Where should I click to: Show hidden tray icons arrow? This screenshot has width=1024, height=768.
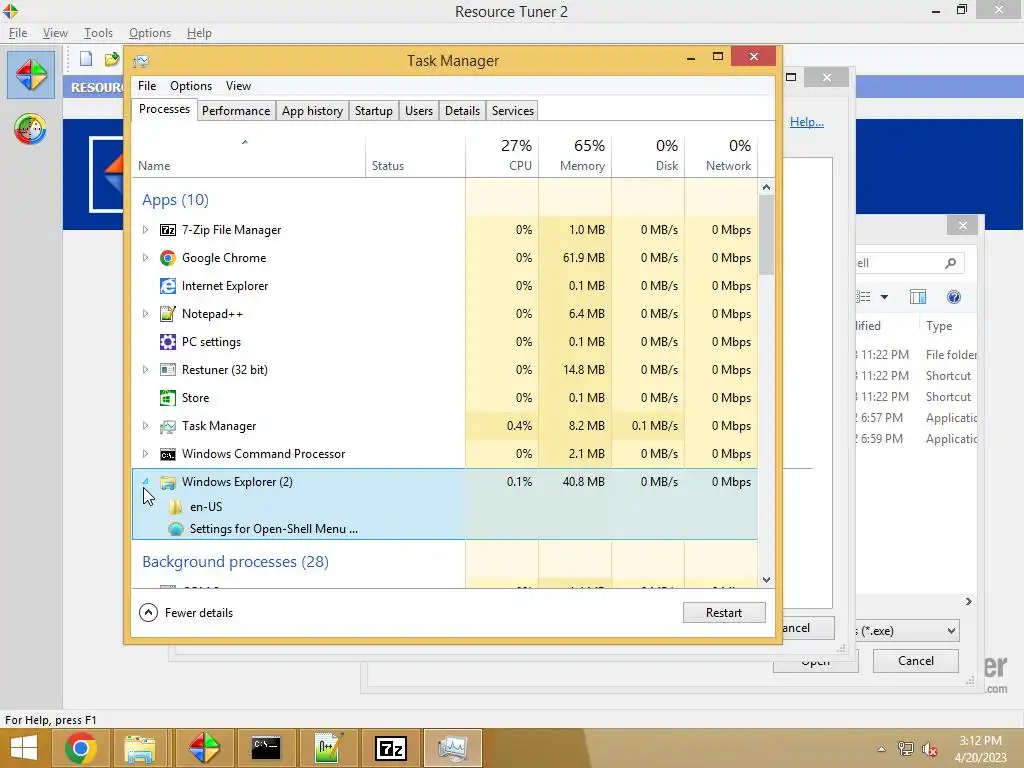point(881,749)
